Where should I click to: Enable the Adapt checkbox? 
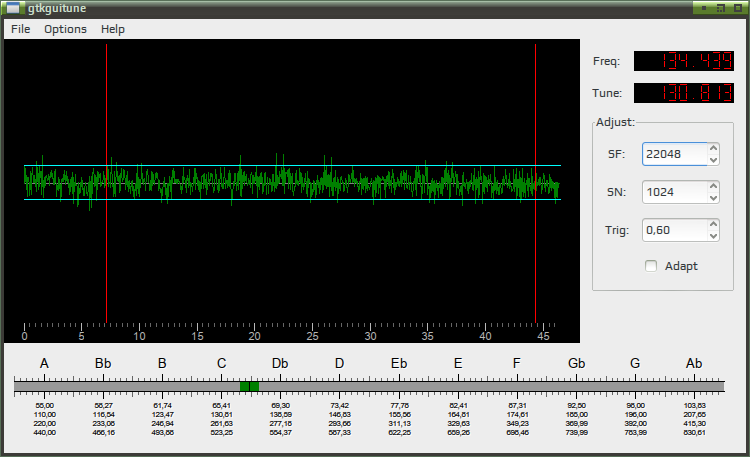[x=651, y=266]
